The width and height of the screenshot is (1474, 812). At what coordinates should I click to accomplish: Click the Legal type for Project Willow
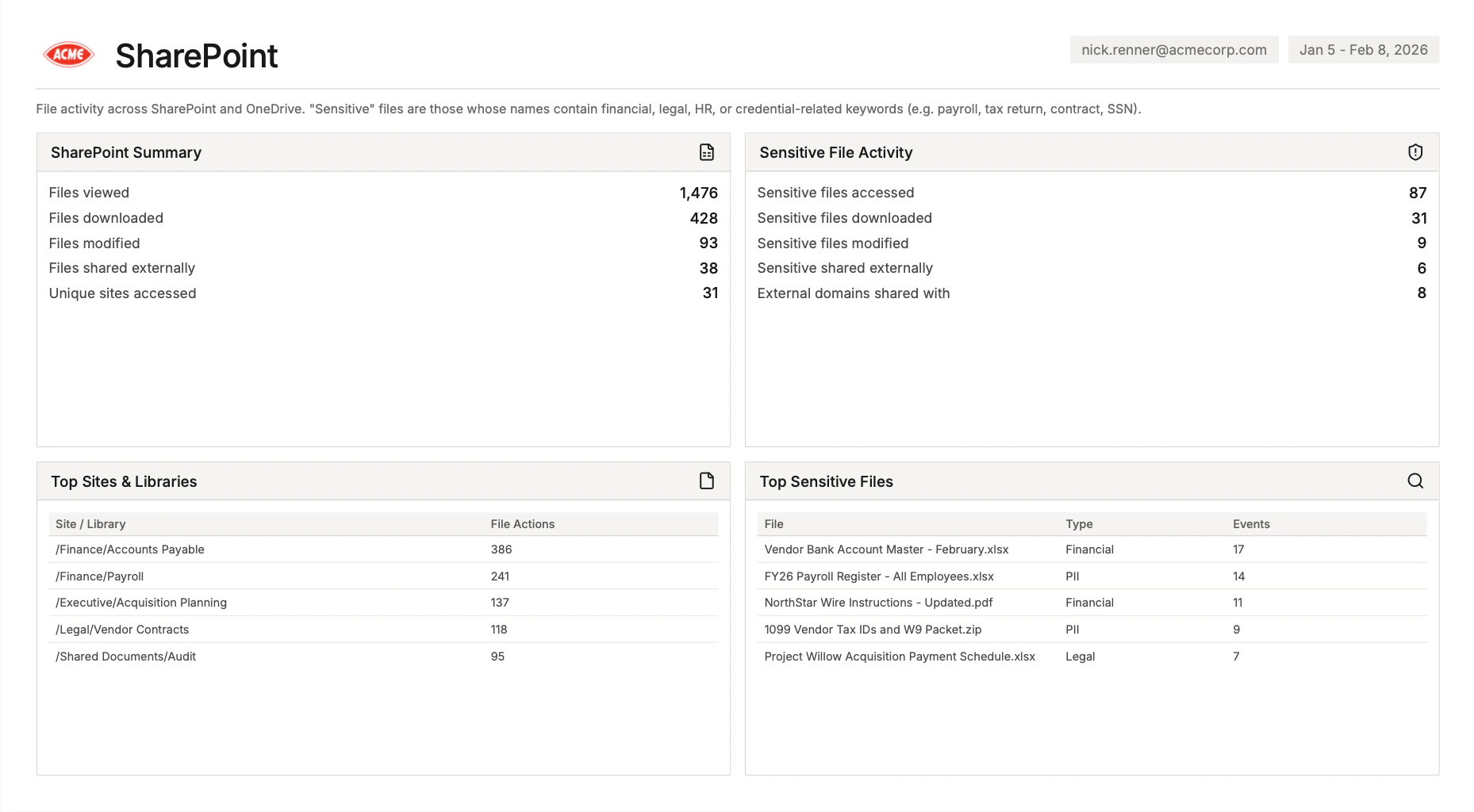tap(1080, 657)
